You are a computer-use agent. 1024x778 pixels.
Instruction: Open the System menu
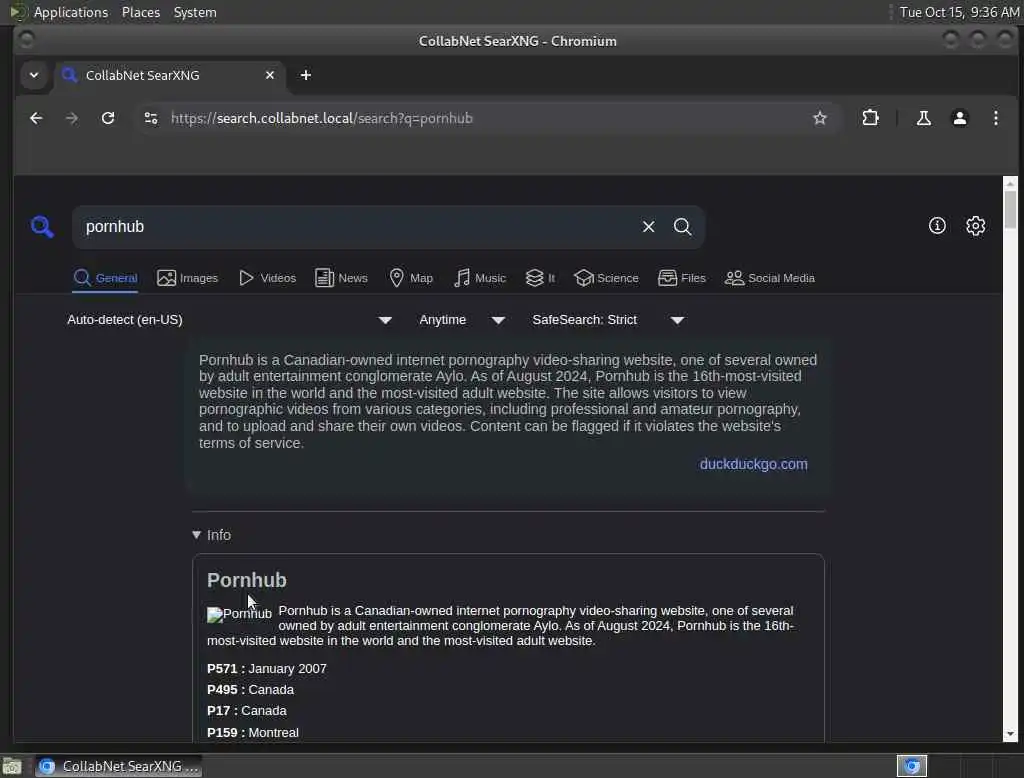[195, 12]
